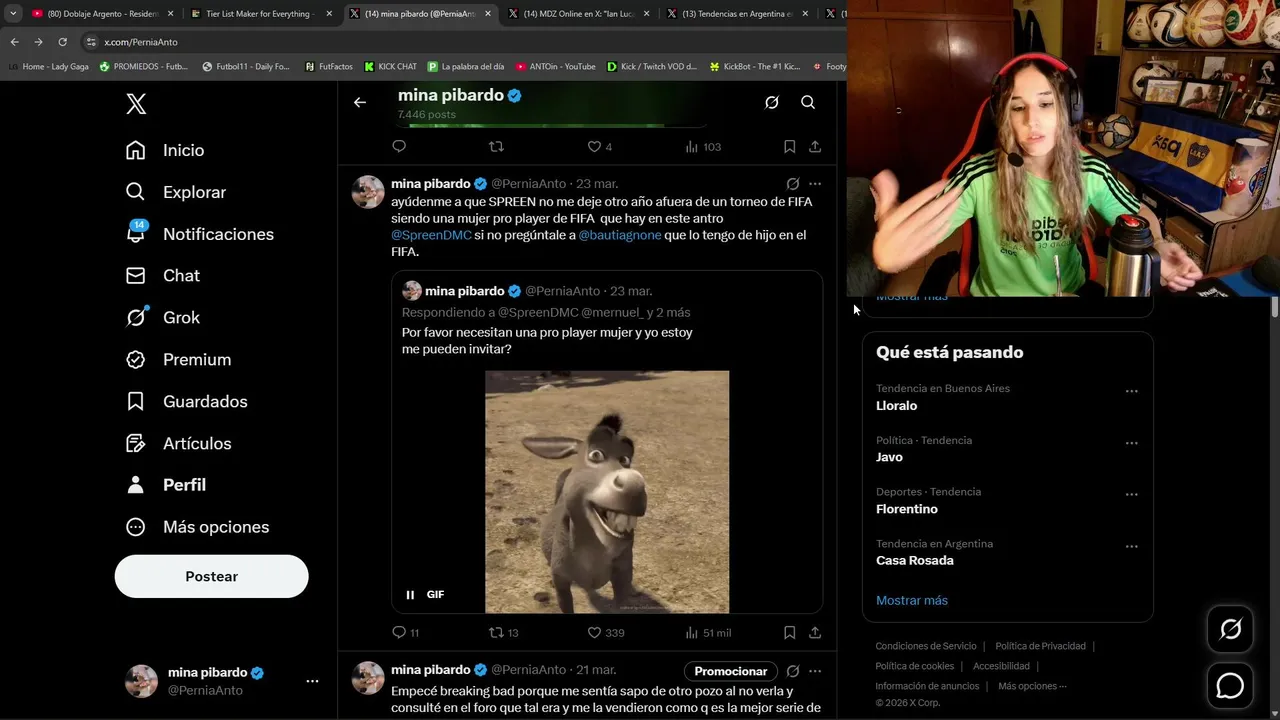Image resolution: width=1280 pixels, height=720 pixels.
Task: Bookmark the SPREEN FIFA post
Action: (789, 632)
